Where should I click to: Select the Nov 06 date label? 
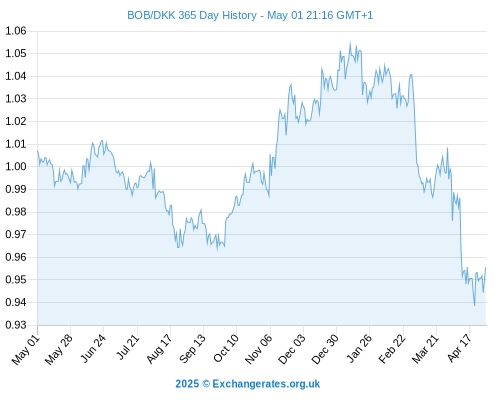click(x=258, y=349)
